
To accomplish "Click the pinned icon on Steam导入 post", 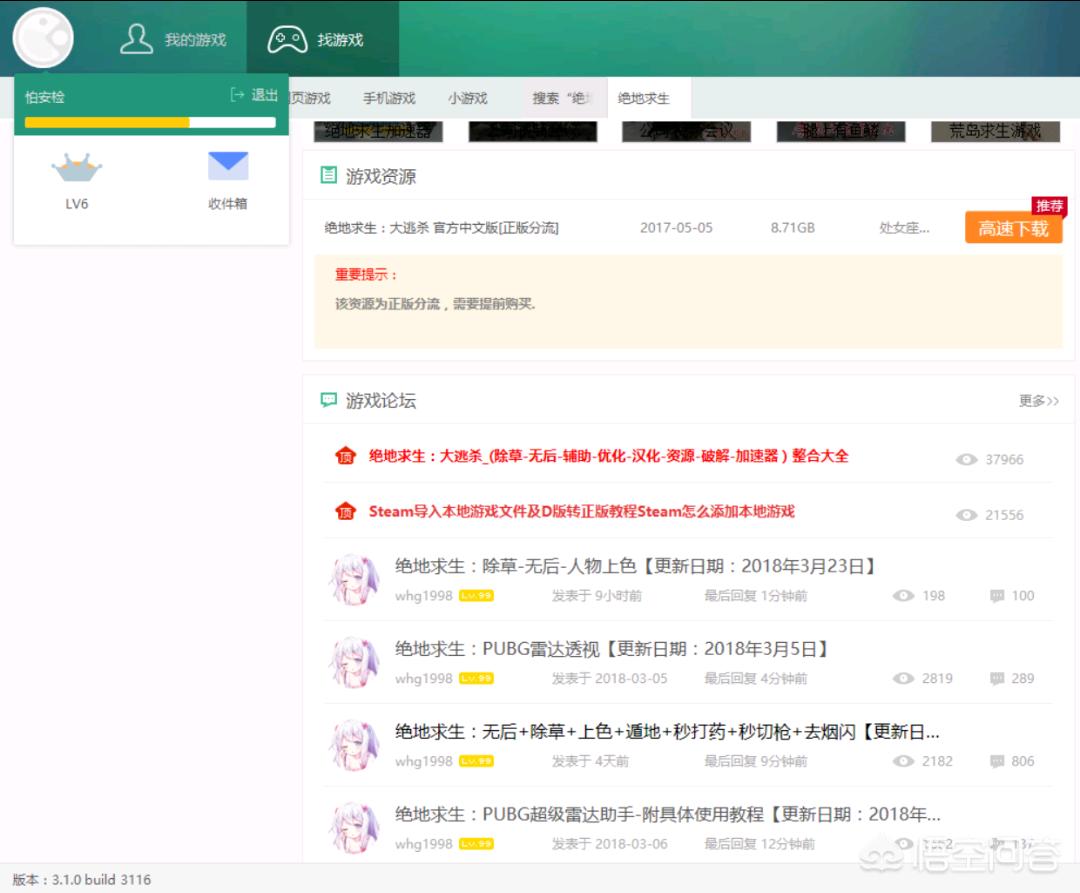I will tap(346, 512).
